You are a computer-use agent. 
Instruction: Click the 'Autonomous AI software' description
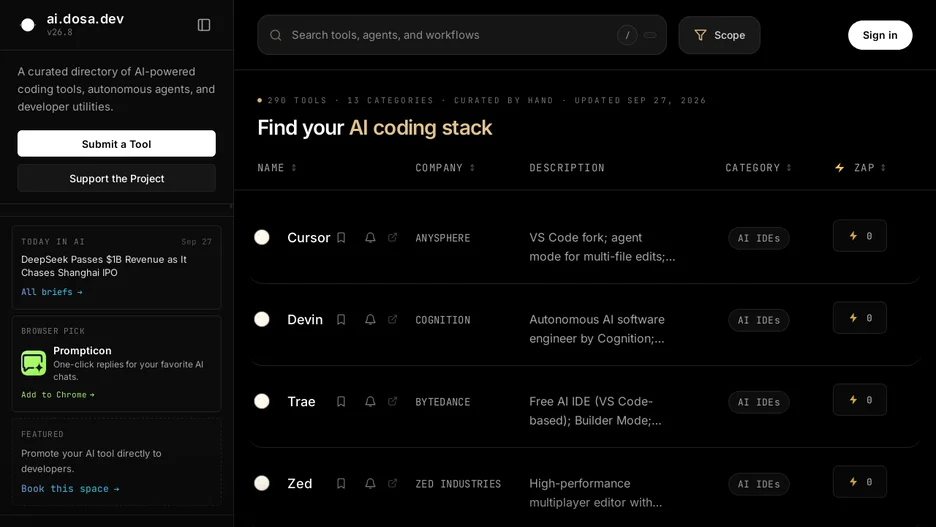point(597,328)
